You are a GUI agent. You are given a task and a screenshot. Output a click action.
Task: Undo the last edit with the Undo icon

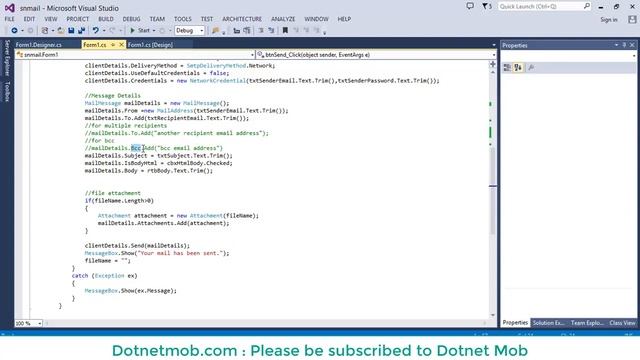pos(96,31)
